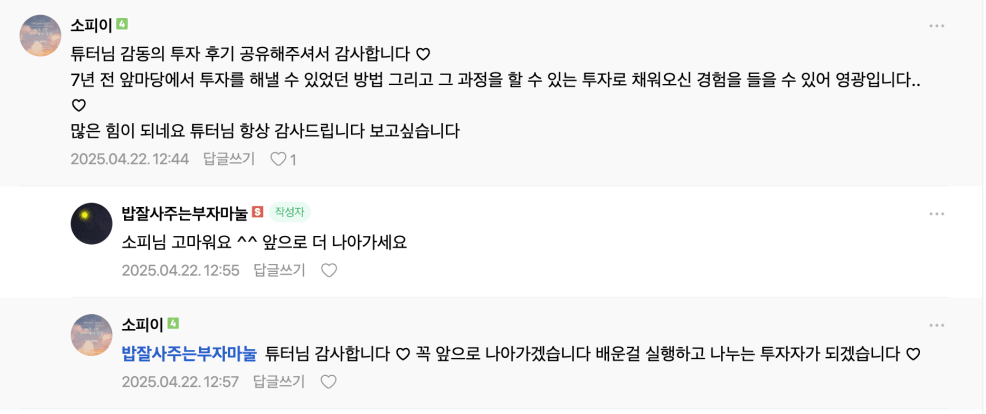
Task: Click the green badge on the 12:57 reply
Action: pyautogui.click(x=173, y=324)
